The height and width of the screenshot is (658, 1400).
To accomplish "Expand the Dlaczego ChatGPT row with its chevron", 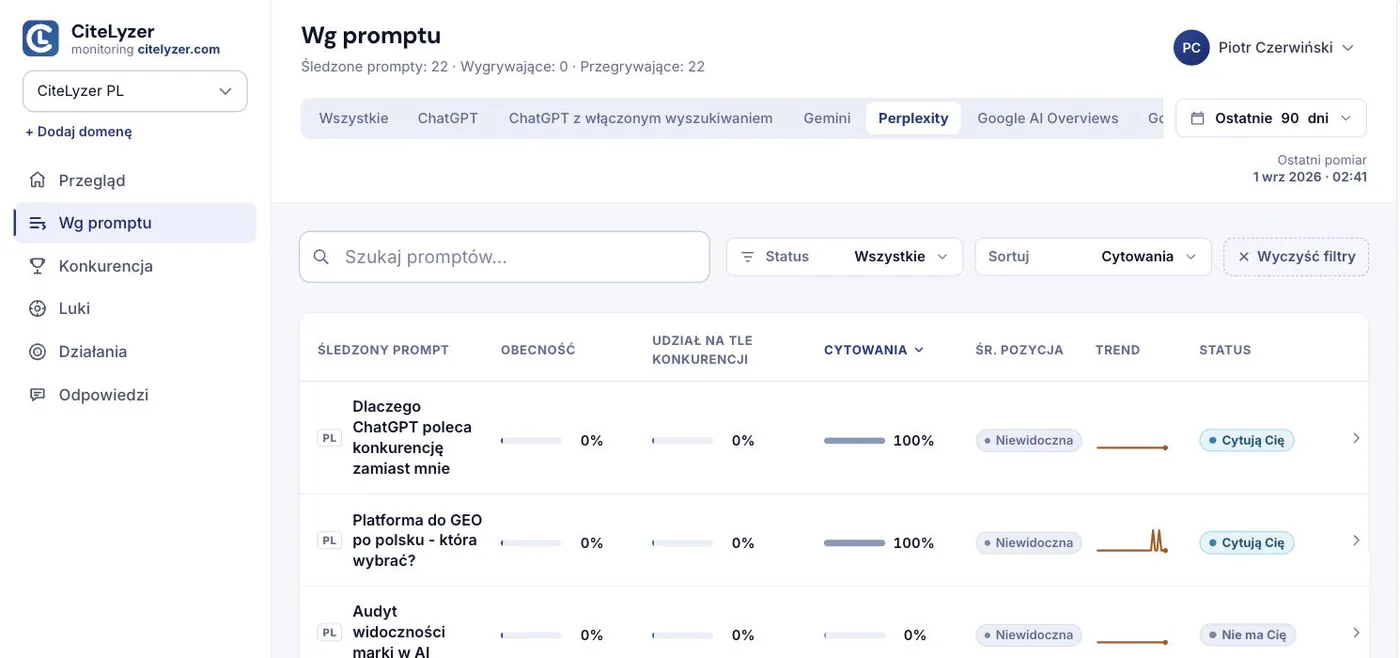I will (x=1357, y=438).
